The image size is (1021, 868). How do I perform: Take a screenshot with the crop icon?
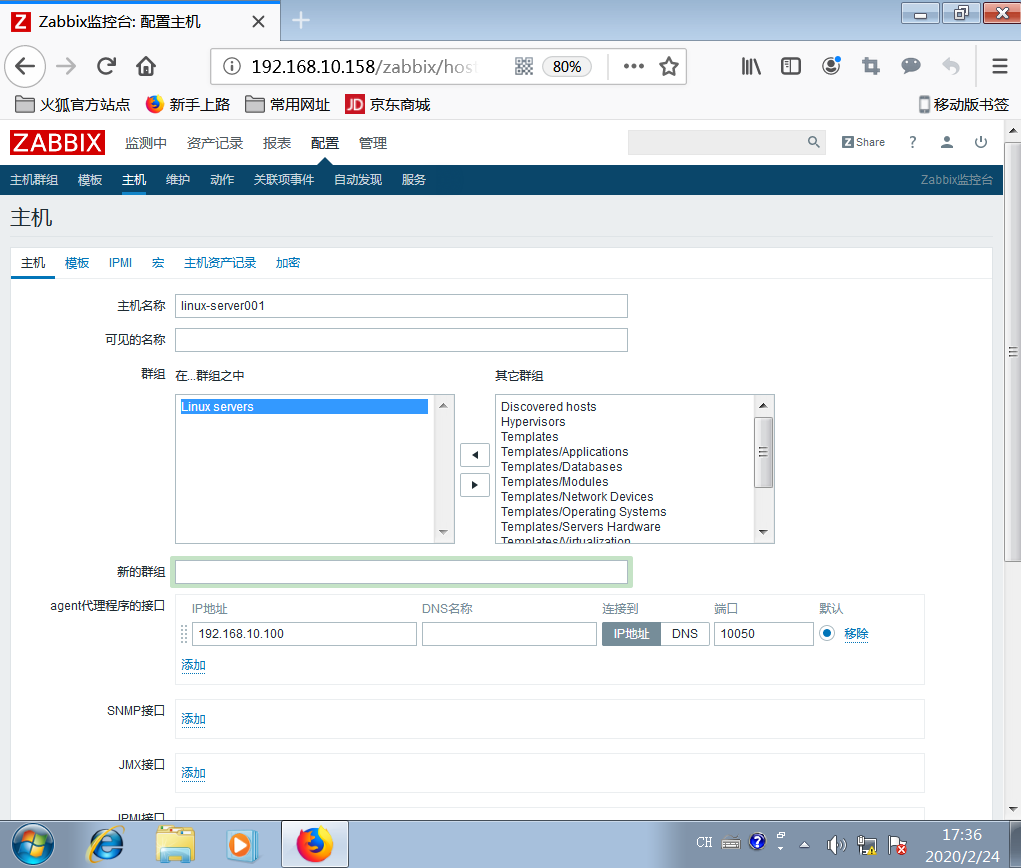[x=871, y=66]
